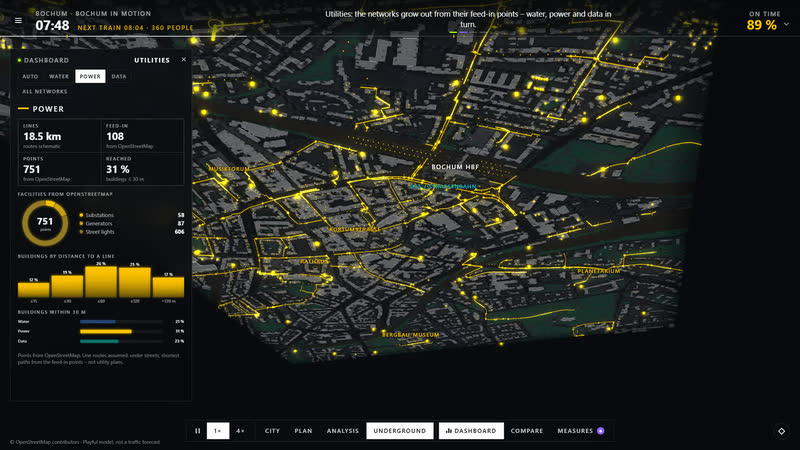Expand the On Time chevron
This screenshot has height=450, width=800.
(786, 24)
